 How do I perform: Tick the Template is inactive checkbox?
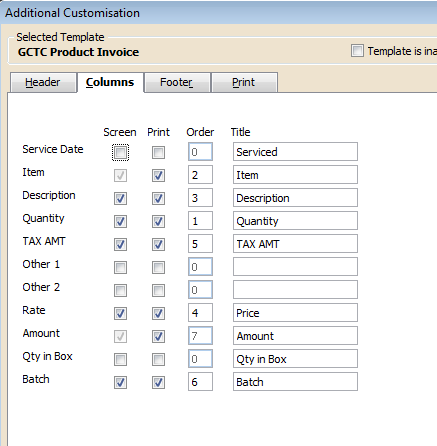[357, 51]
